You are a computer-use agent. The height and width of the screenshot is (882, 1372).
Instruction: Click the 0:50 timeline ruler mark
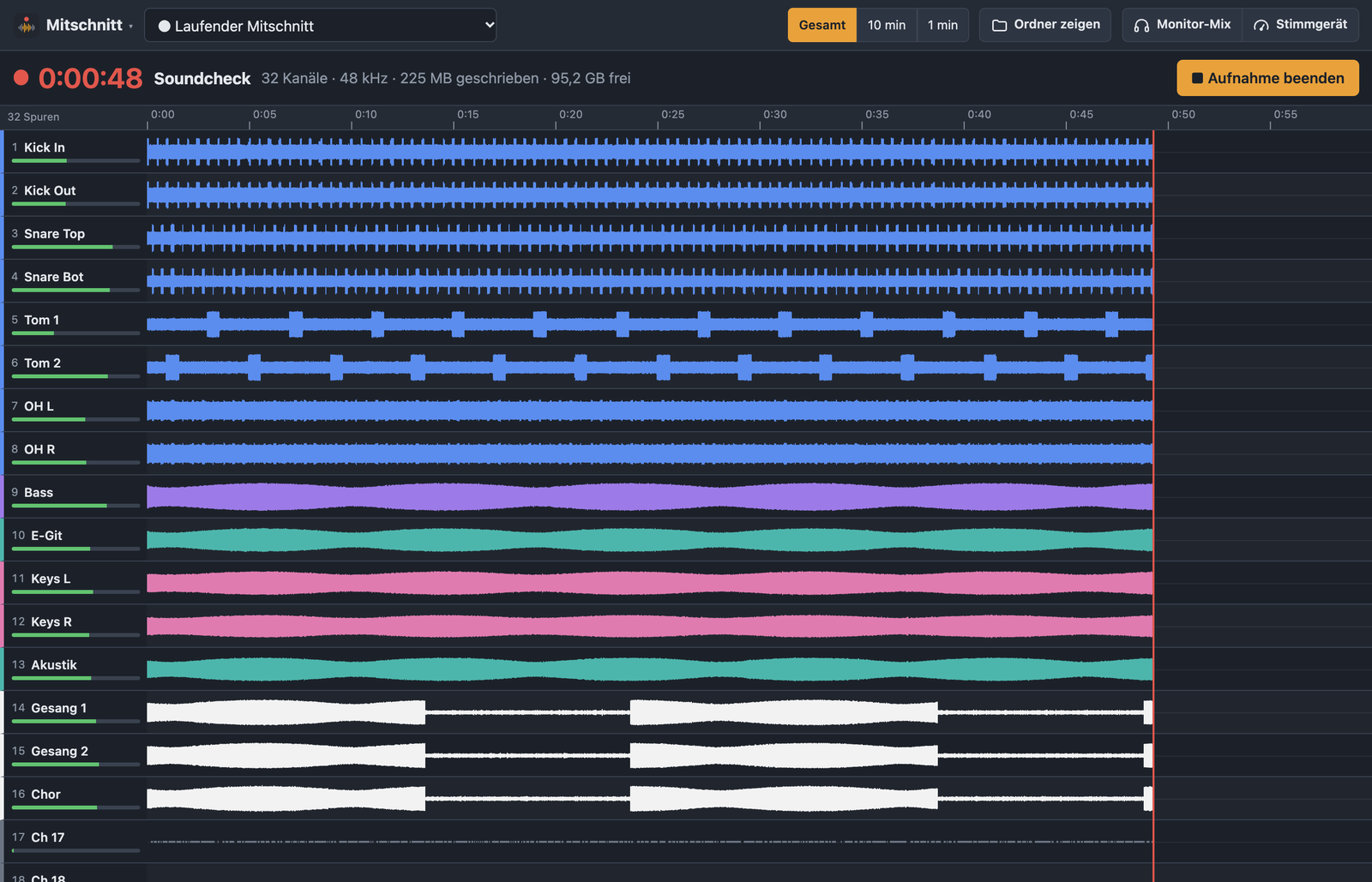1182,115
